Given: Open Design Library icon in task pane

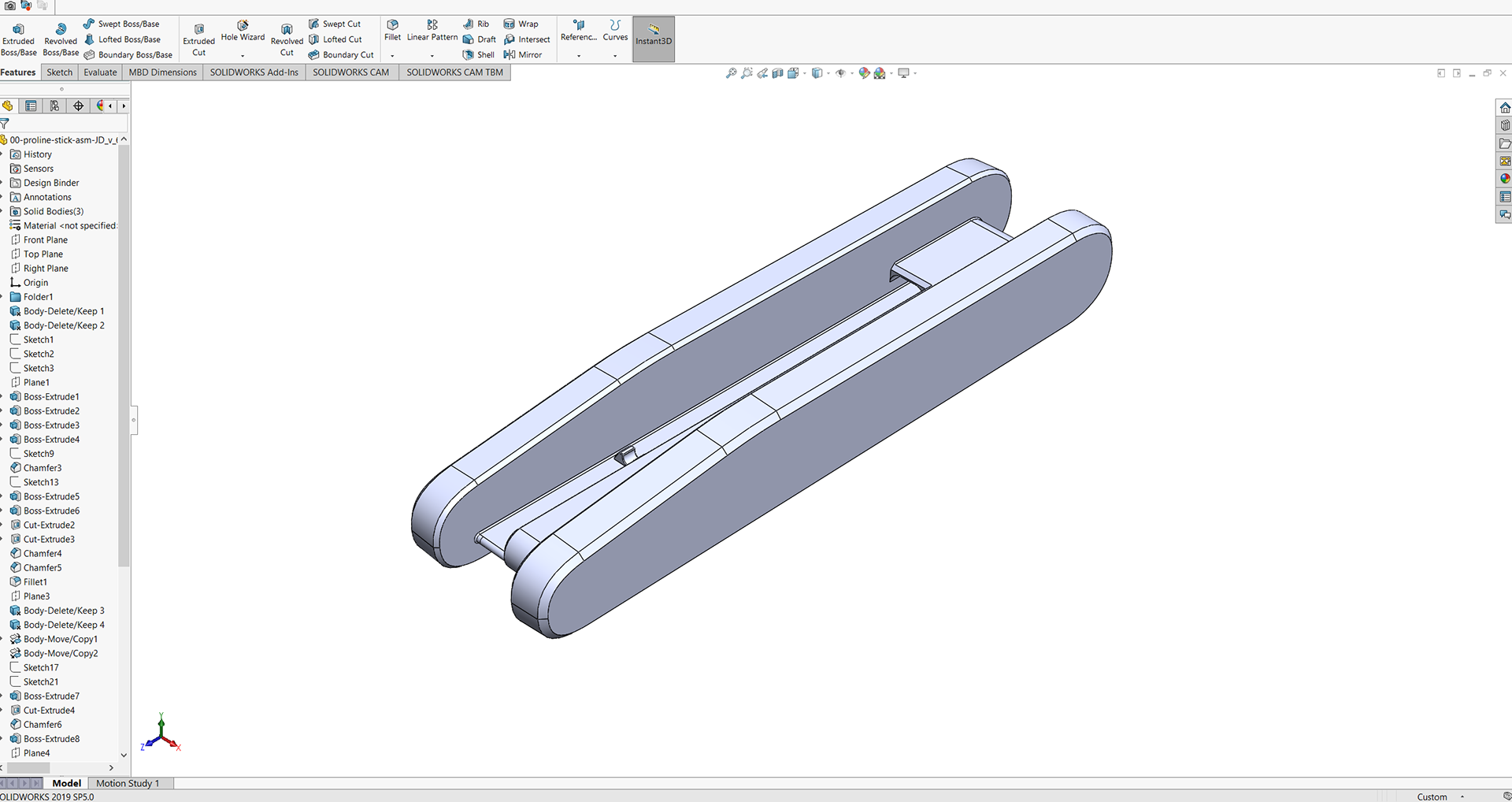Looking at the screenshot, I should 1505,125.
